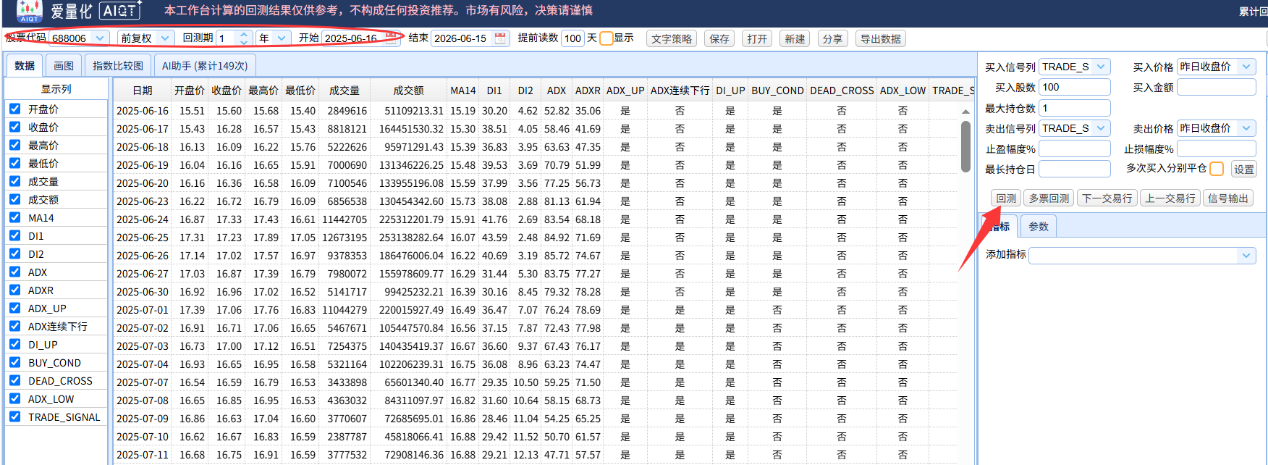Enable the 显示 checkbox beside 提前读数
This screenshot has height=465, width=1268.
pyautogui.click(x=606, y=38)
